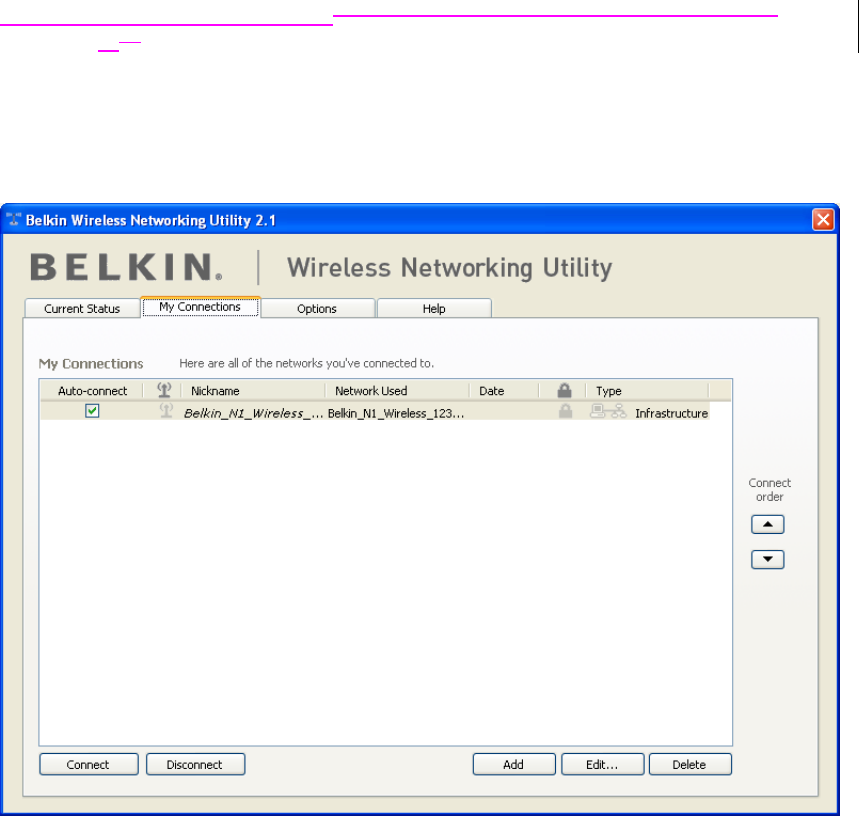Delete the selected connection

point(690,764)
